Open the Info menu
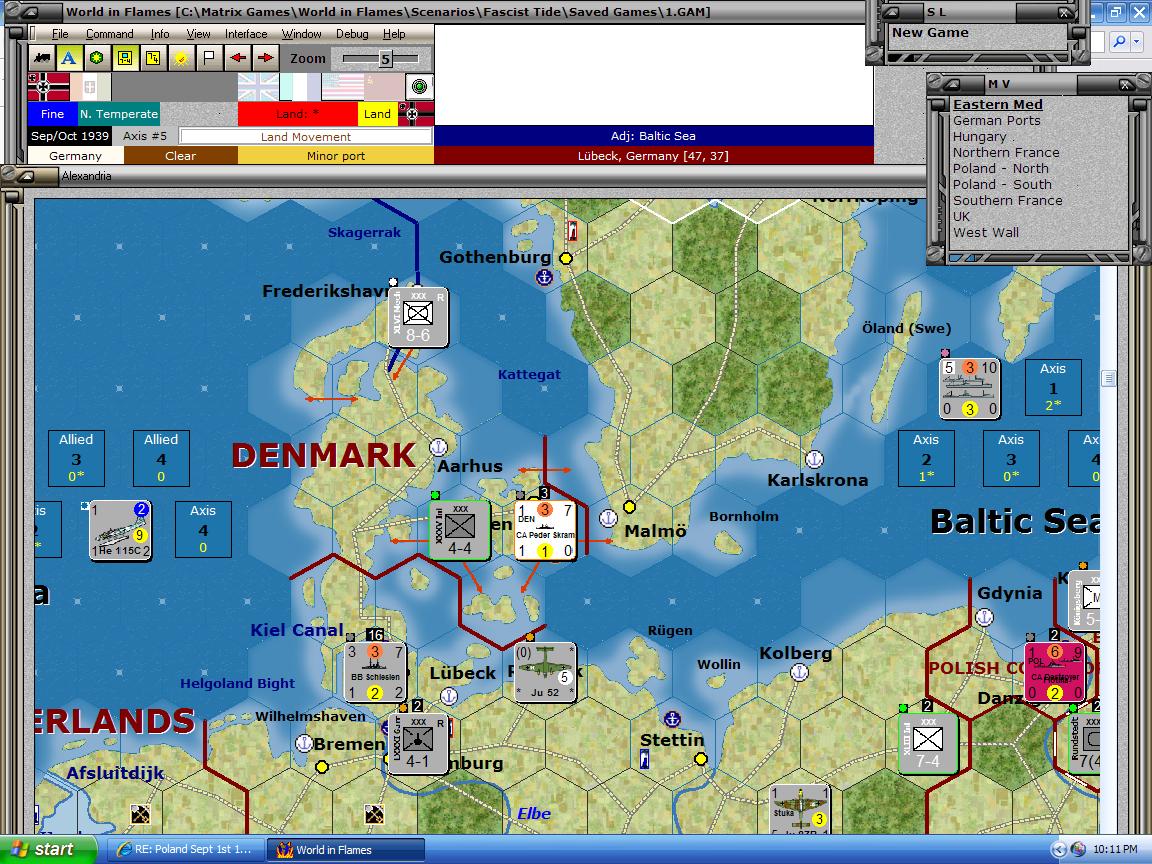Image resolution: width=1152 pixels, height=864 pixels. click(x=159, y=34)
